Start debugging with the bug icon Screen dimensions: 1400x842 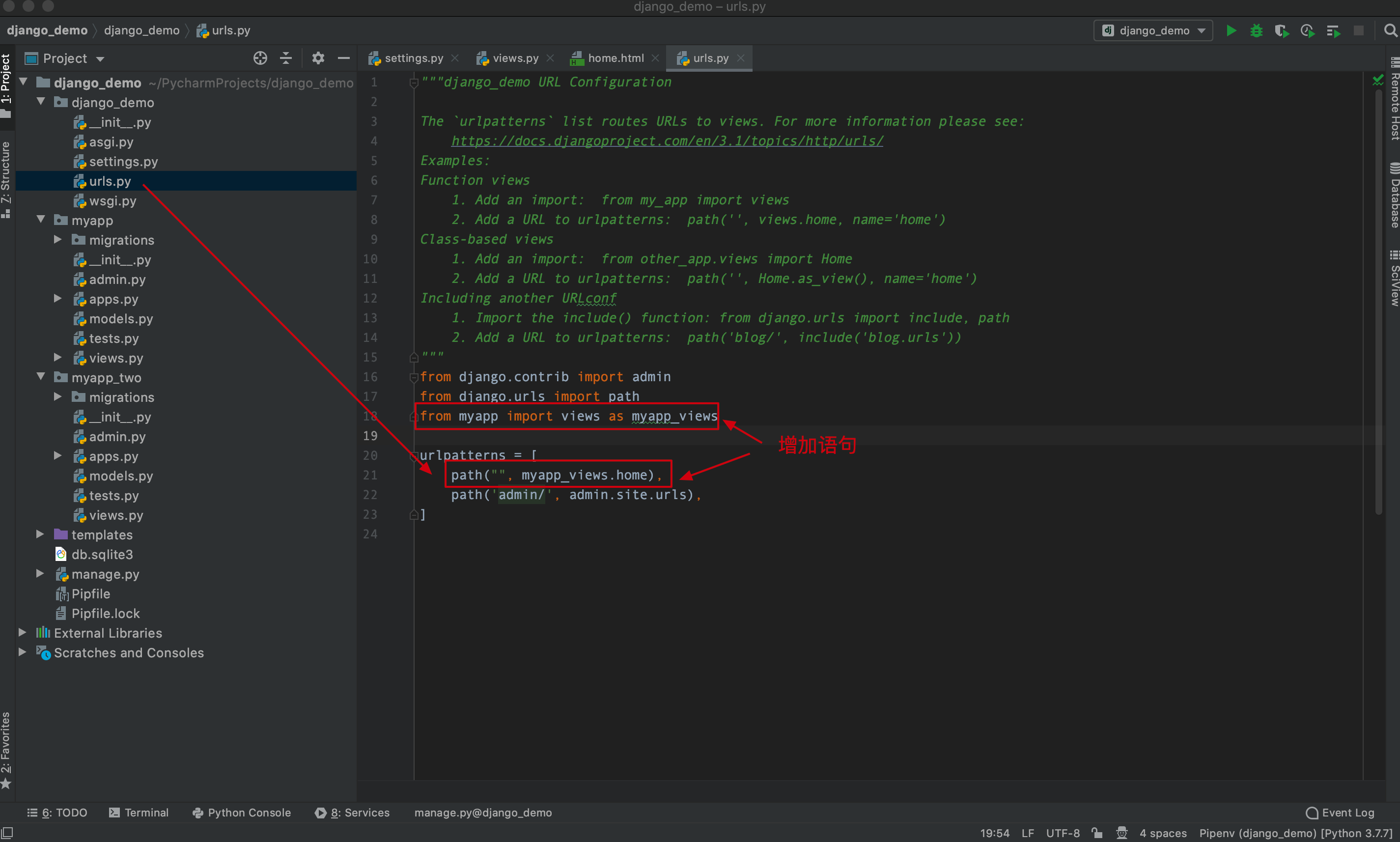pyautogui.click(x=1257, y=30)
